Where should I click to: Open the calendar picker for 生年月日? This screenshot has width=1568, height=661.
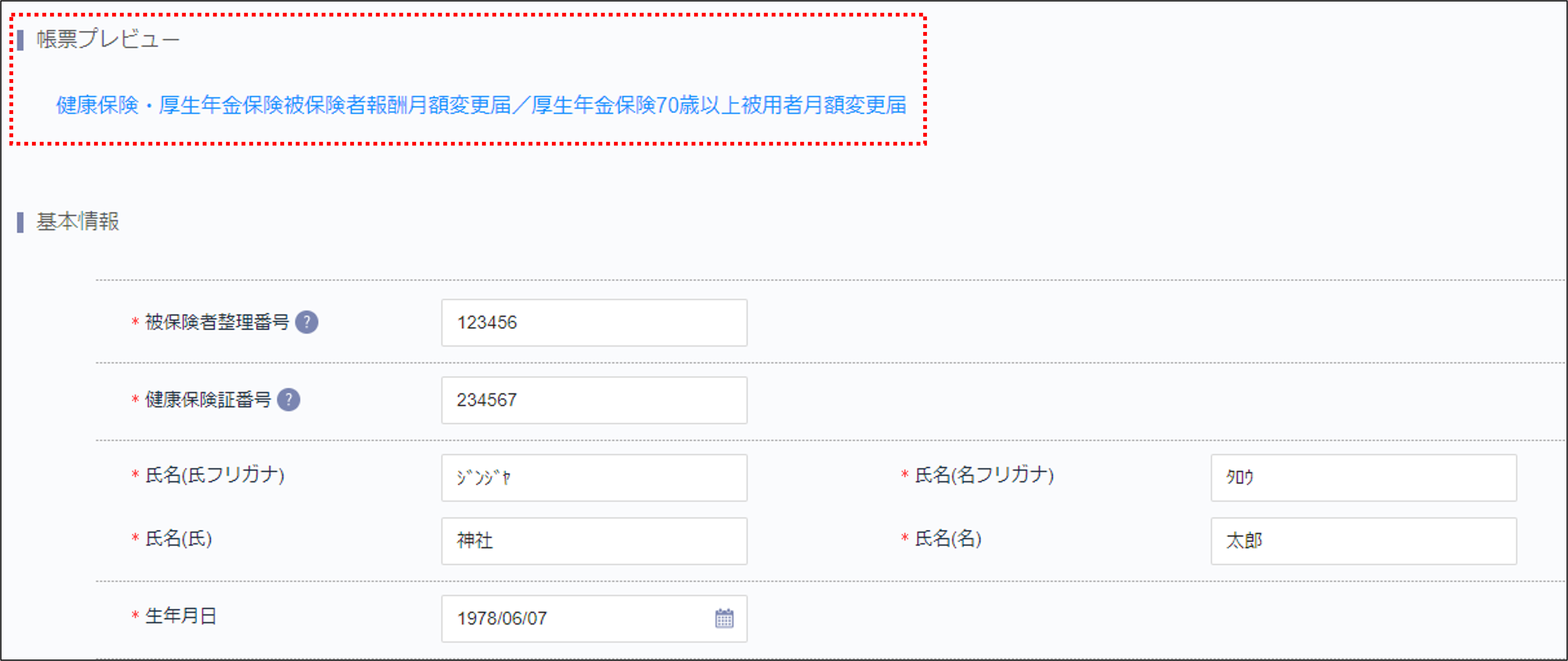point(724,618)
